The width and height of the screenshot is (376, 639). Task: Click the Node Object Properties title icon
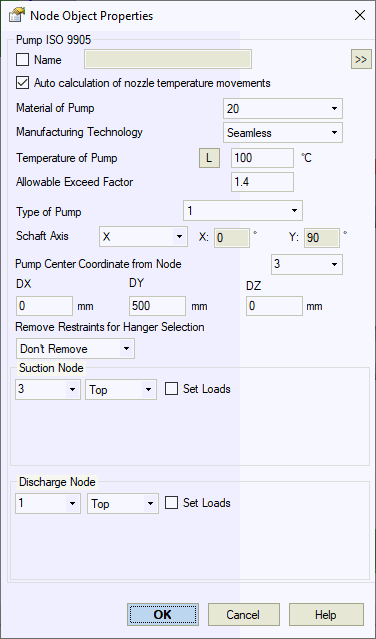click(x=17, y=15)
